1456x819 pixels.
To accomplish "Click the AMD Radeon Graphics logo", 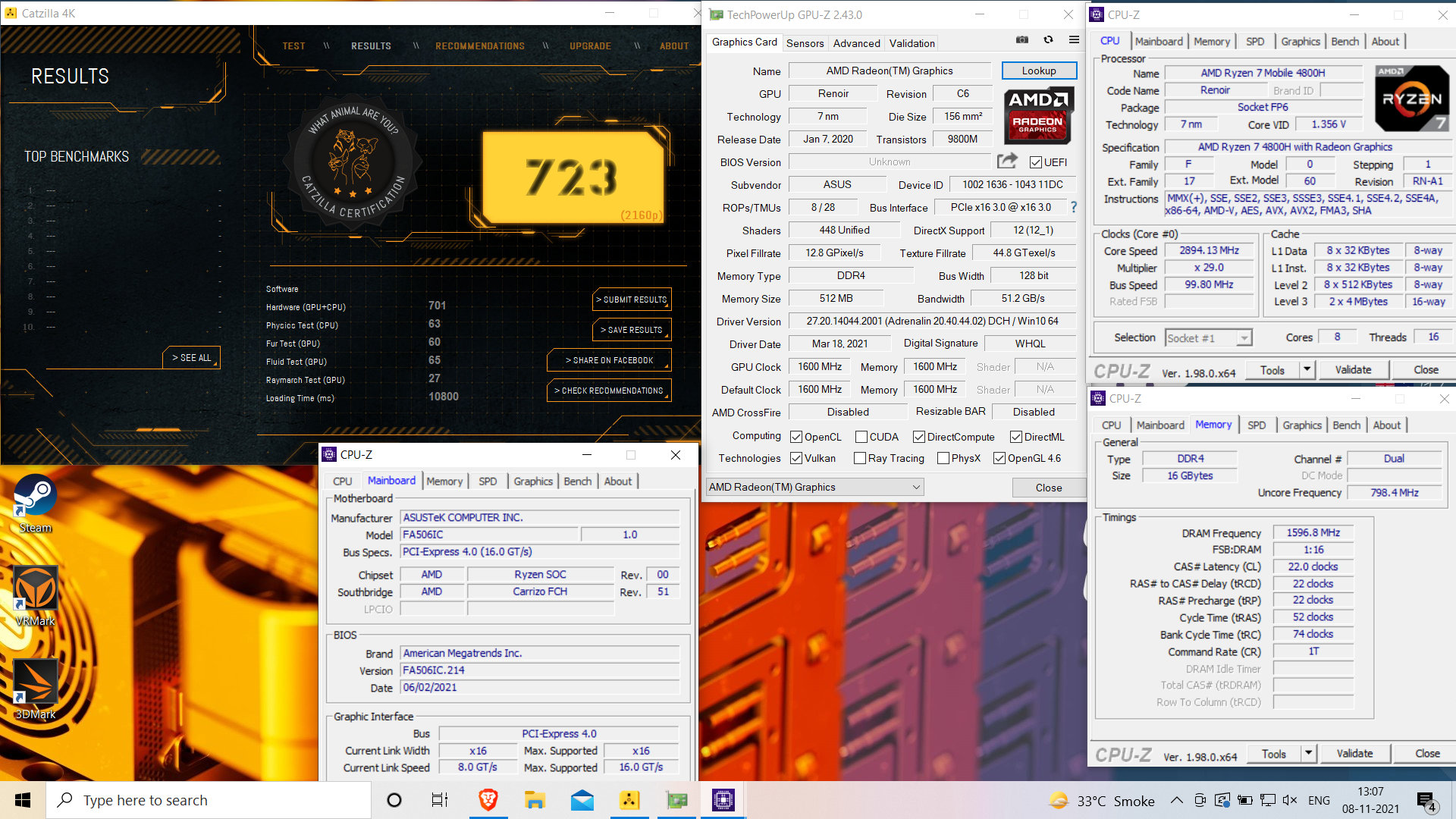I will (x=1037, y=116).
